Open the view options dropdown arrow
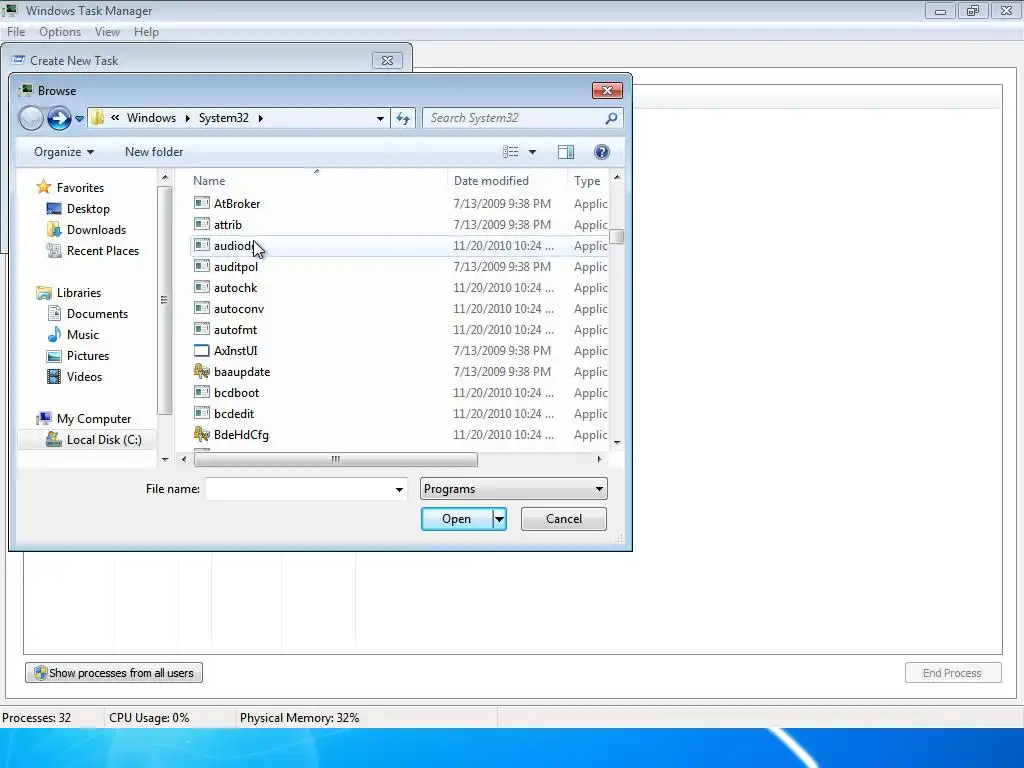The height and width of the screenshot is (768, 1024). pyautogui.click(x=532, y=152)
